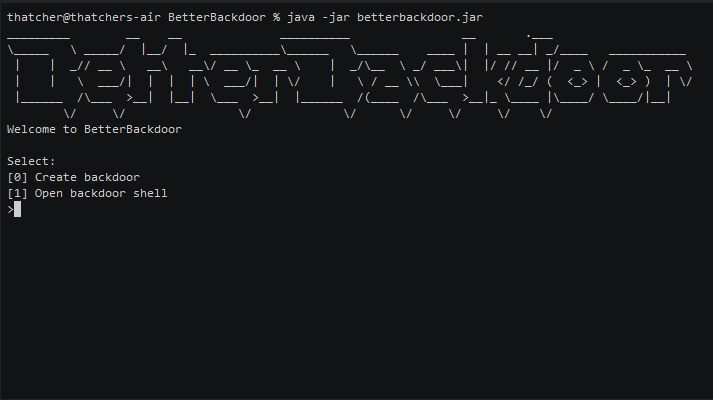Click the command 'java -jar betterbackdoor.jar'
713x400 pixels.
click(x=385, y=18)
